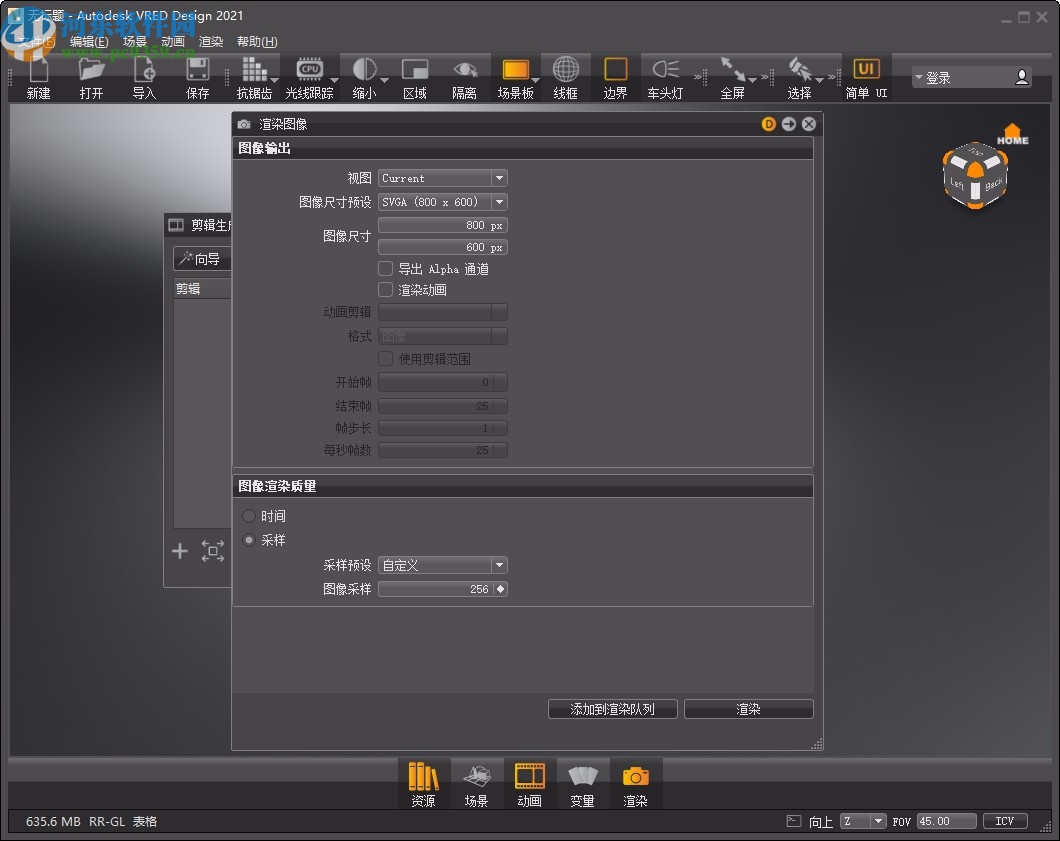The height and width of the screenshot is (841, 1060).
Task: Open the 渲染 menu
Action: [210, 41]
